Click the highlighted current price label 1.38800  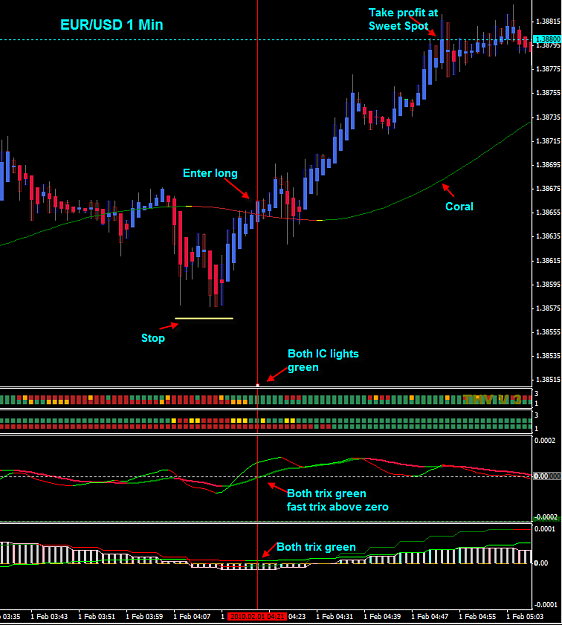[547, 39]
